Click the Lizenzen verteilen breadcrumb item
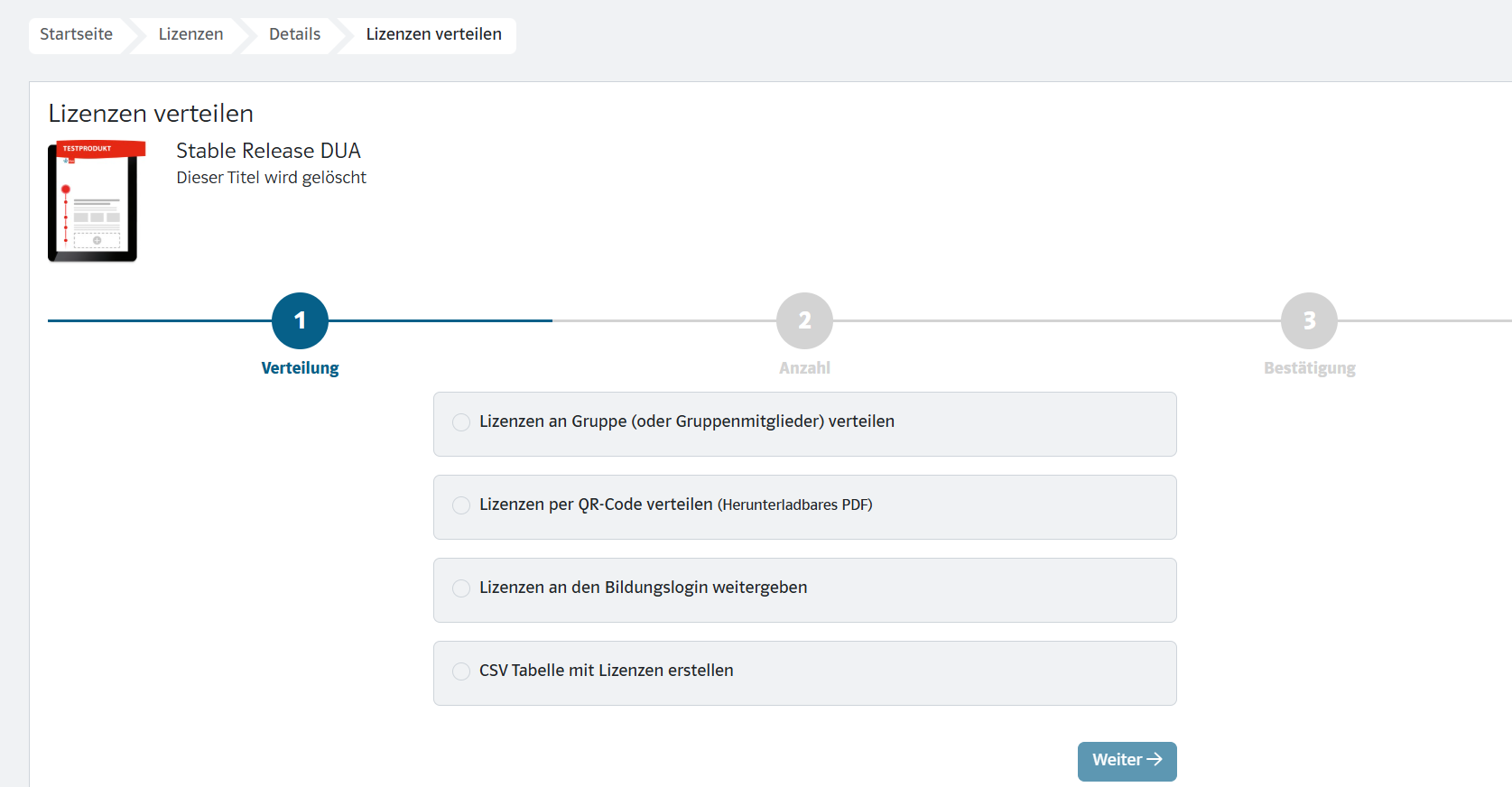The width and height of the screenshot is (1512, 787). (433, 34)
